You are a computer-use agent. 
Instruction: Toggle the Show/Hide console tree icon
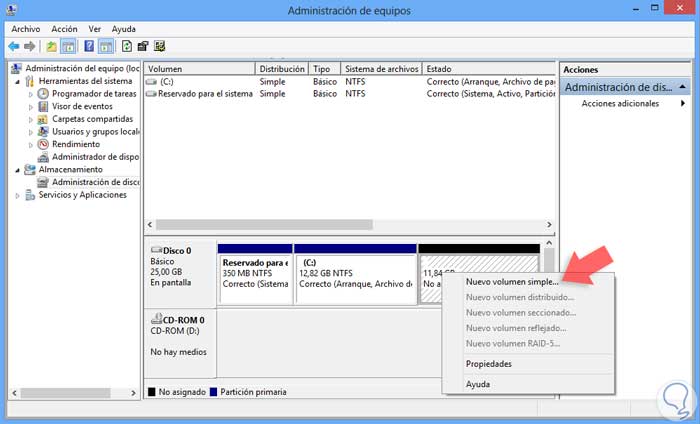[x=68, y=46]
